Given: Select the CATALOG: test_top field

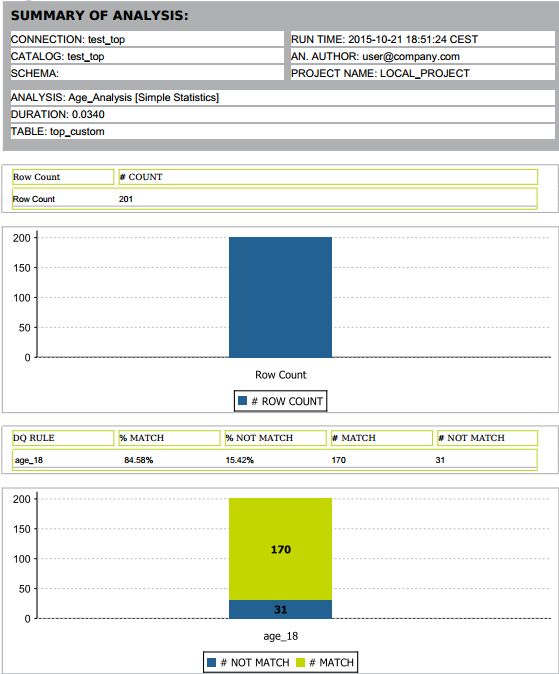Looking at the screenshot, I should 147,56.
